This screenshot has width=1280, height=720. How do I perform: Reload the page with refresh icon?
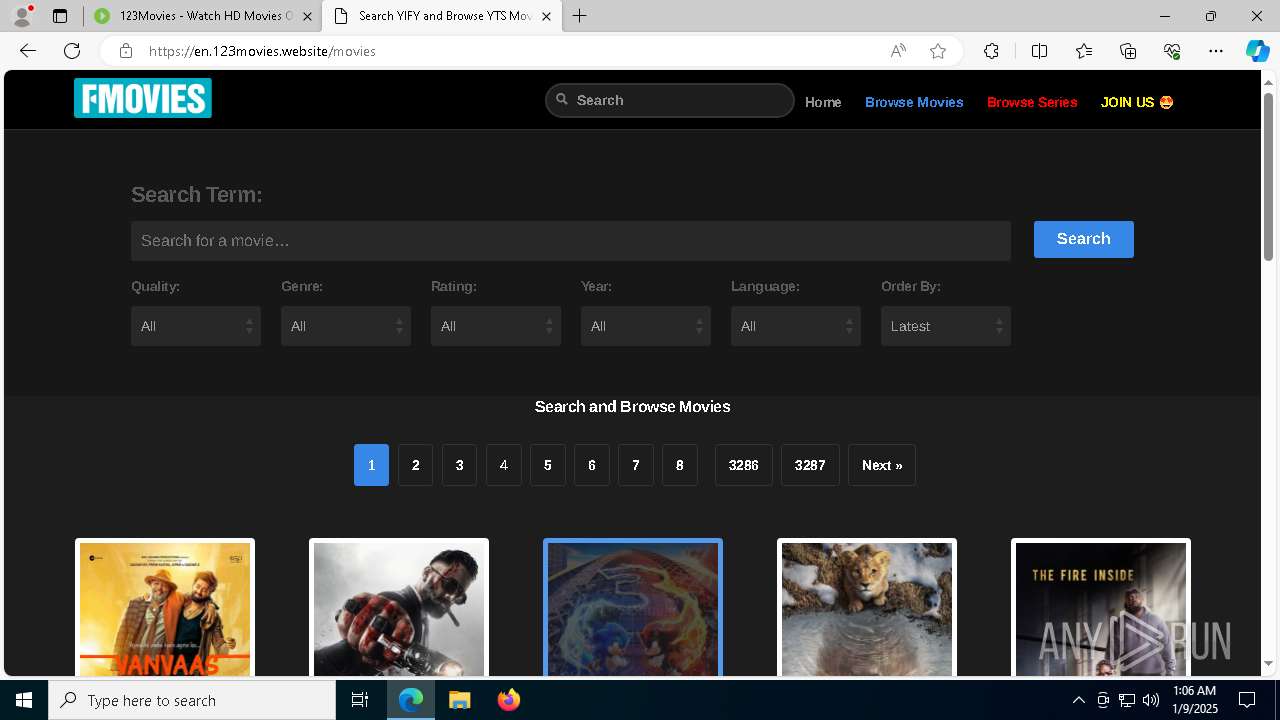tap(72, 51)
